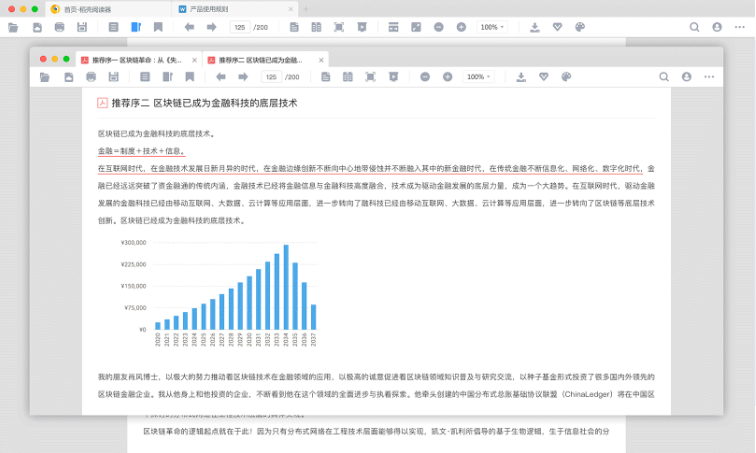Click the page number field showing 125 in front window
Image resolution: width=756 pixels, height=453 pixels.
[x=271, y=77]
